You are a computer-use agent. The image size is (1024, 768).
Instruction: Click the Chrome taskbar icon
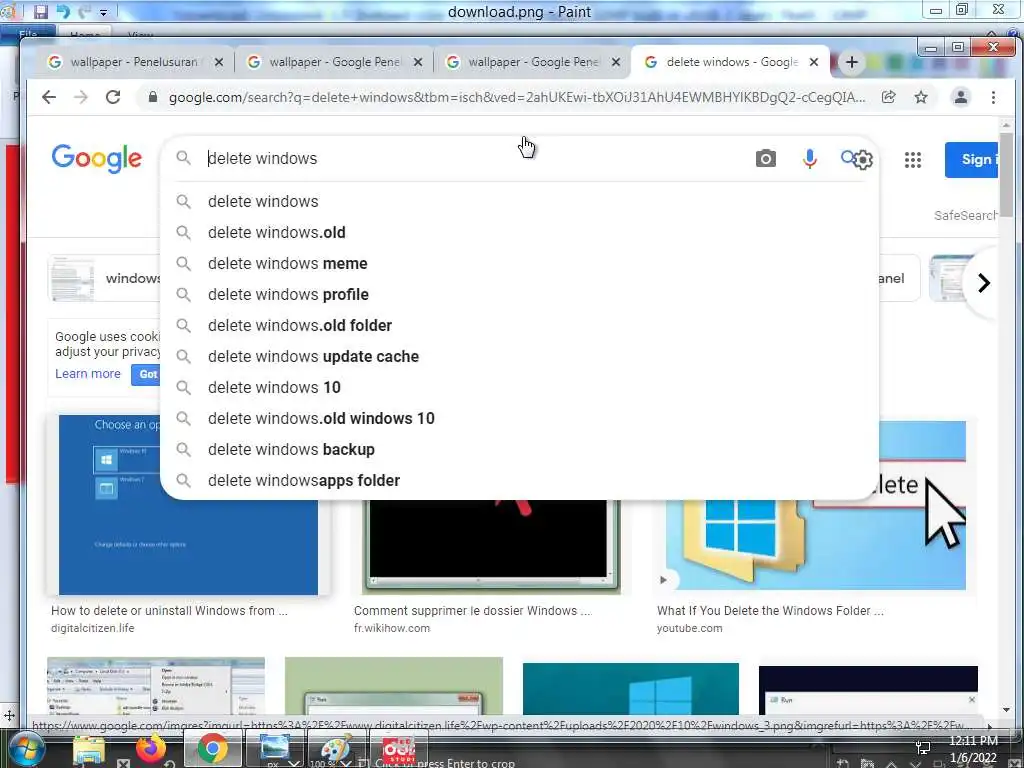[x=212, y=749]
